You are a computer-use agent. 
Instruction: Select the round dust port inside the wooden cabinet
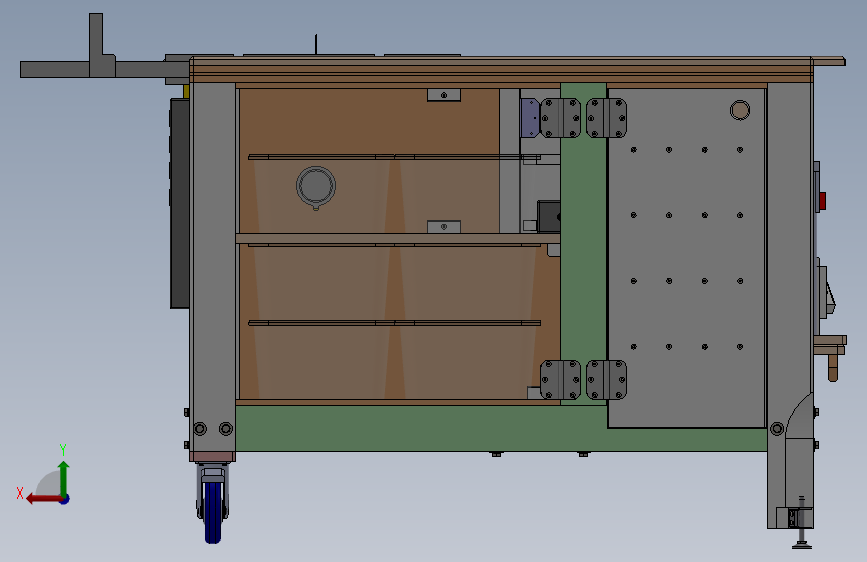(x=316, y=186)
